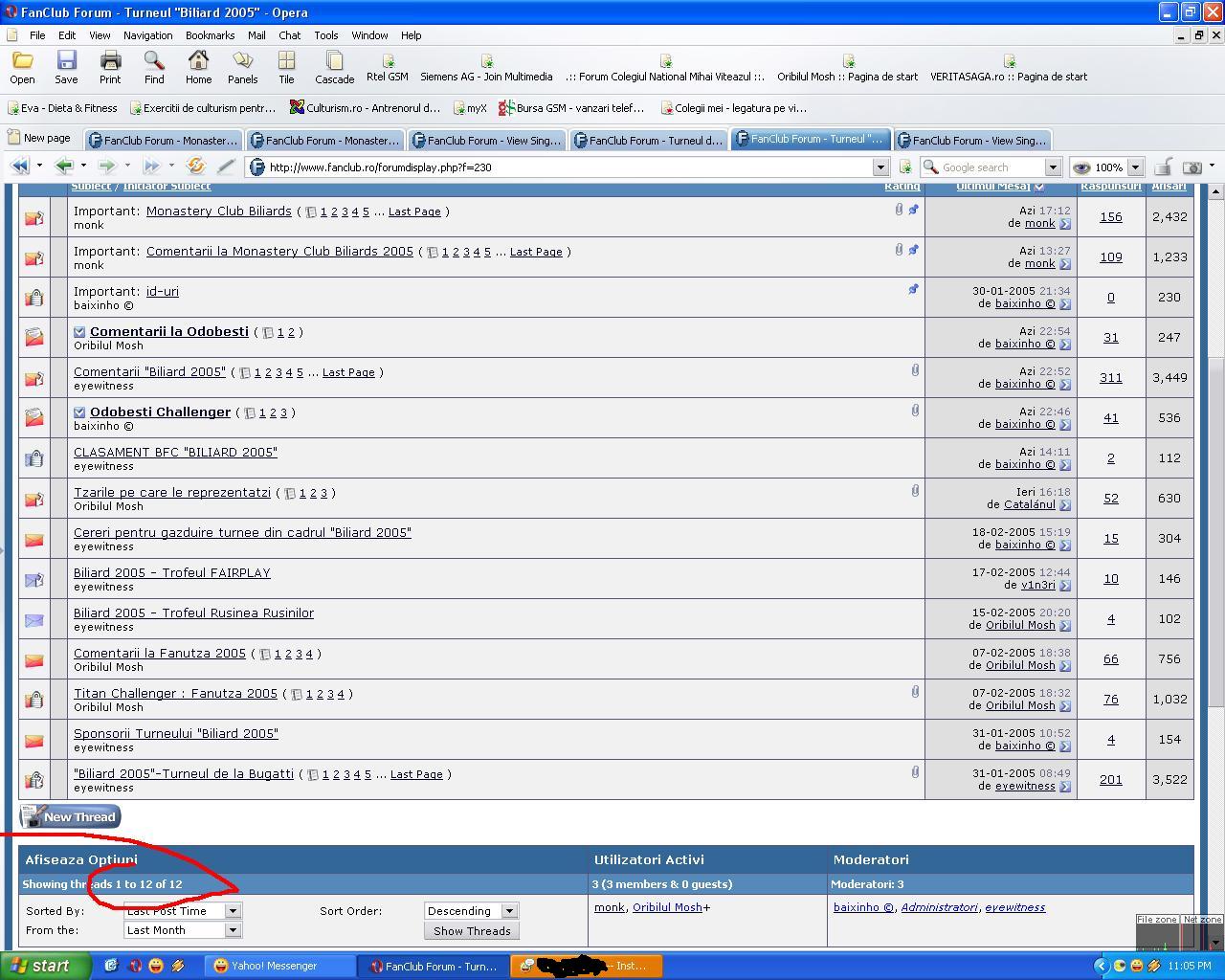Toggle checkbox beside Comentarii la Odobesti

click(x=79, y=333)
